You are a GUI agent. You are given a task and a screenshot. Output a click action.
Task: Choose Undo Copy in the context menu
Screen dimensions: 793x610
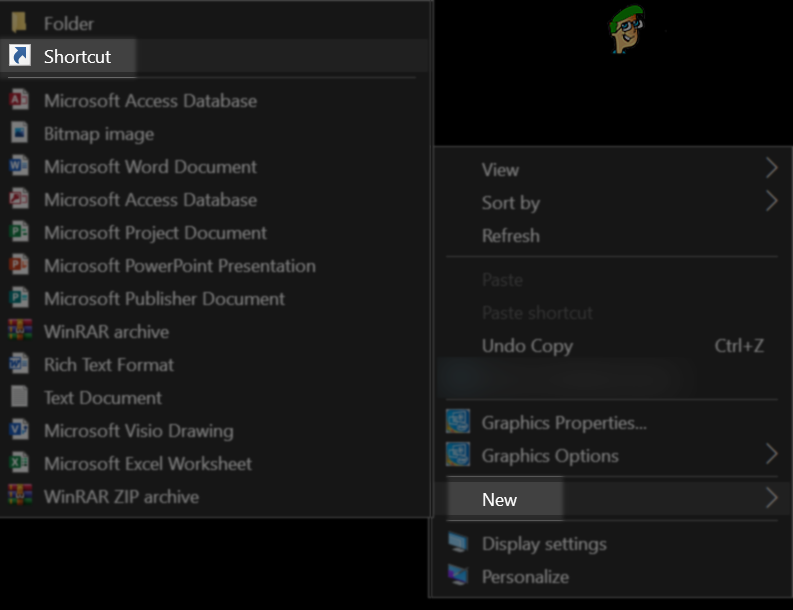point(527,346)
